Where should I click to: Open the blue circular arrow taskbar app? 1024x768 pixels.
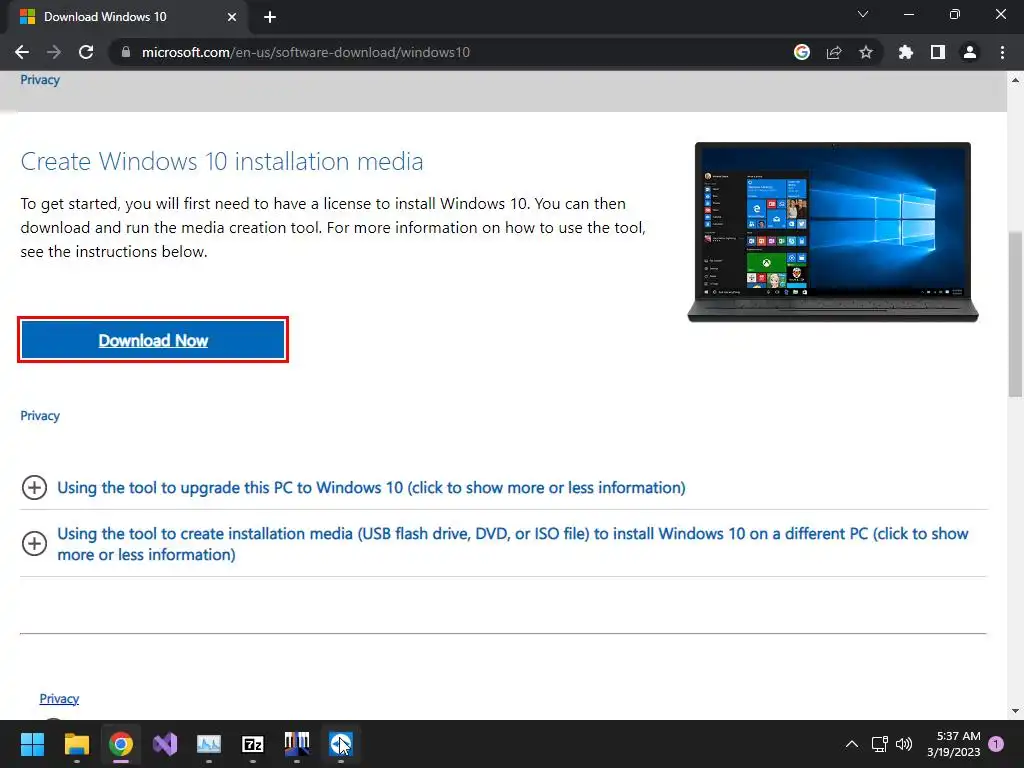coord(341,744)
